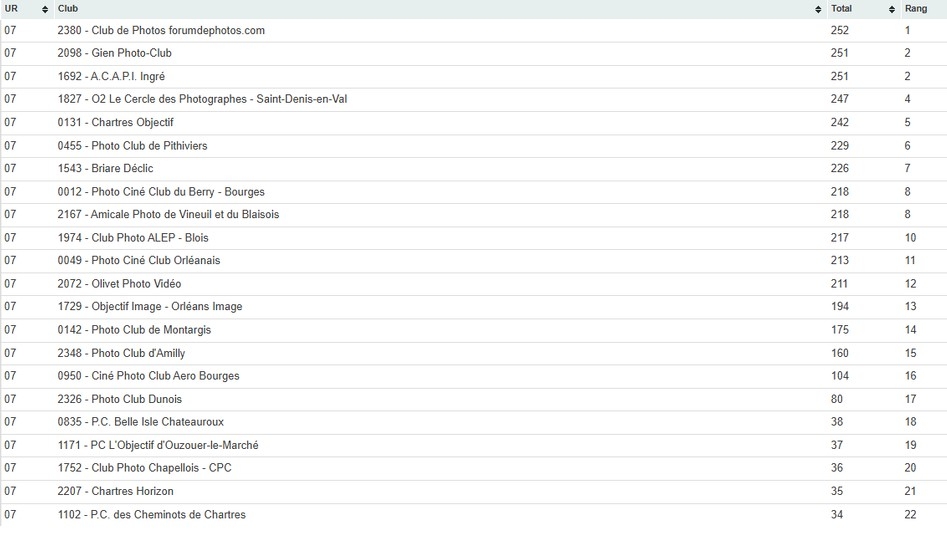Click the sort arrows in the Club column
Screen dimensions: 947x537
tap(818, 9)
